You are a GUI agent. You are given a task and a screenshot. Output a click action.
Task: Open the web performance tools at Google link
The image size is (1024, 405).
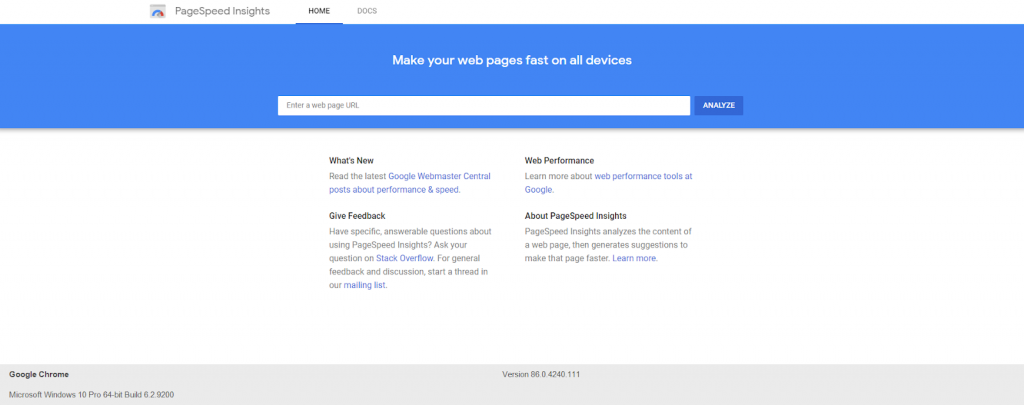[609, 183]
